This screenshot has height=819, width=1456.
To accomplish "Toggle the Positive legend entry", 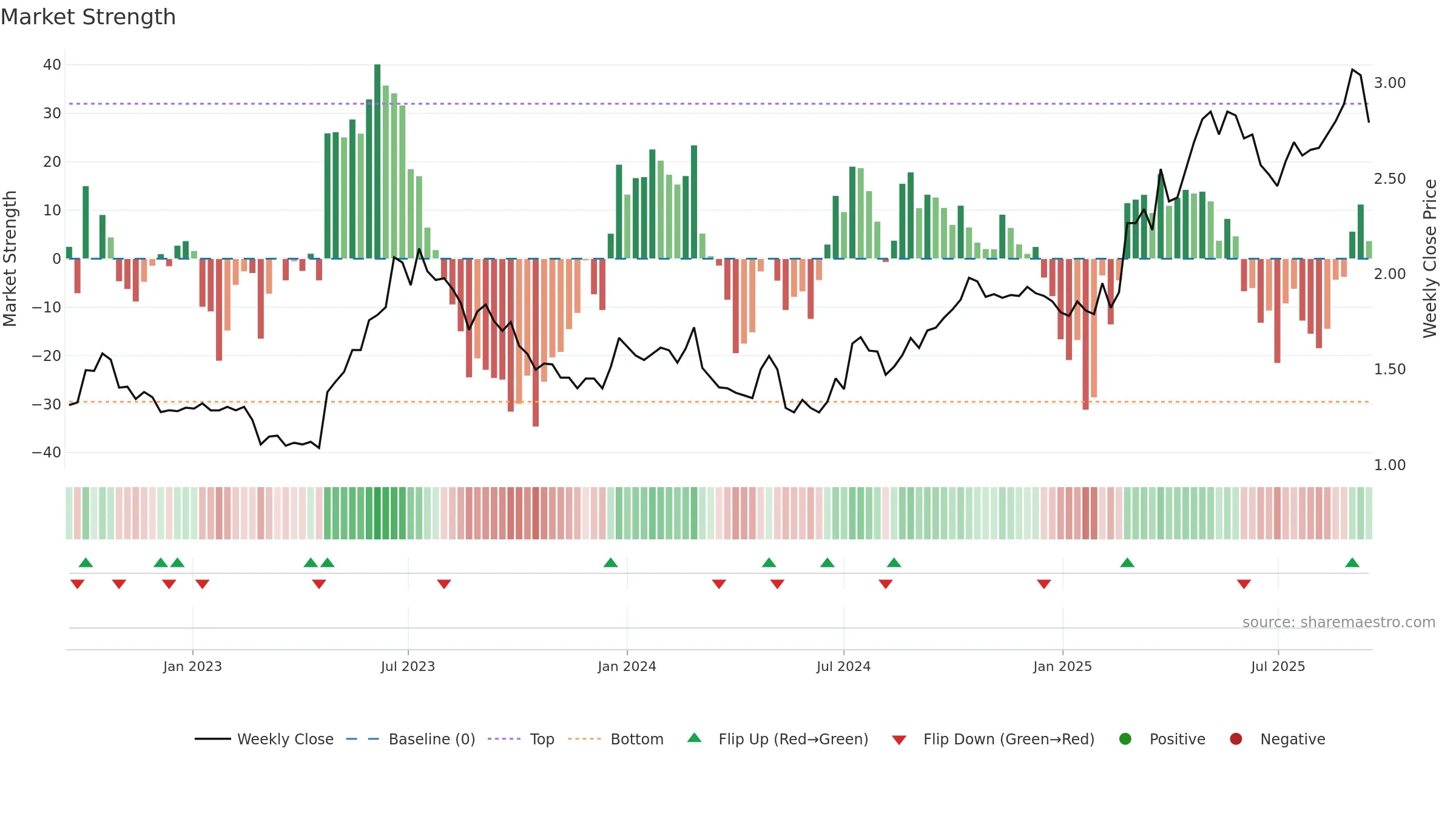I will 1162,739.
